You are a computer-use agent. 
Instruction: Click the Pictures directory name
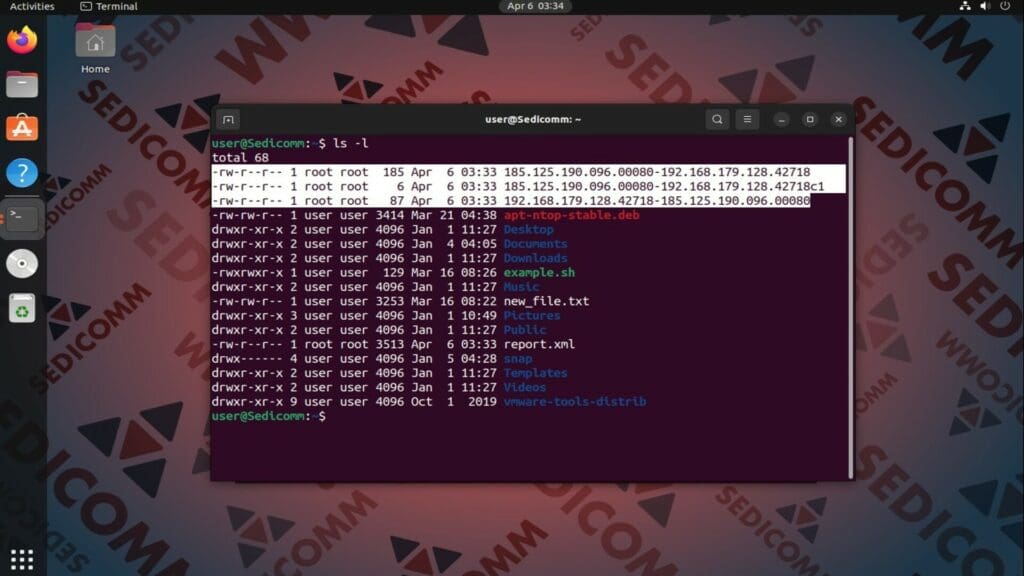click(532, 315)
